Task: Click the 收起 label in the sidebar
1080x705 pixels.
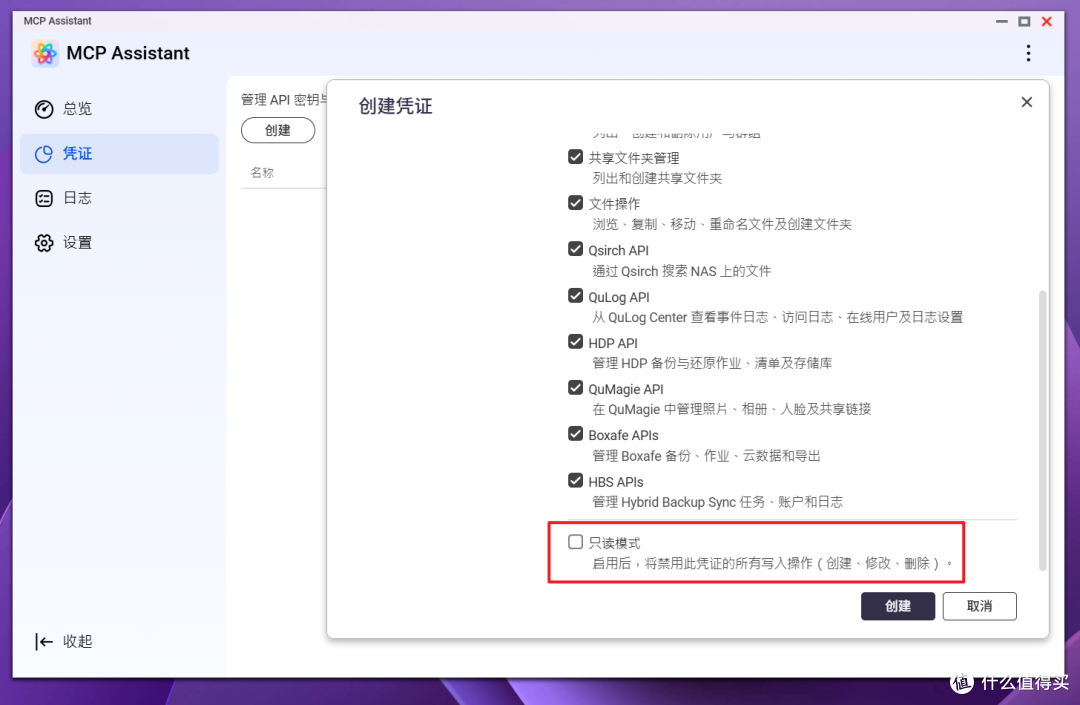Action: click(x=77, y=642)
